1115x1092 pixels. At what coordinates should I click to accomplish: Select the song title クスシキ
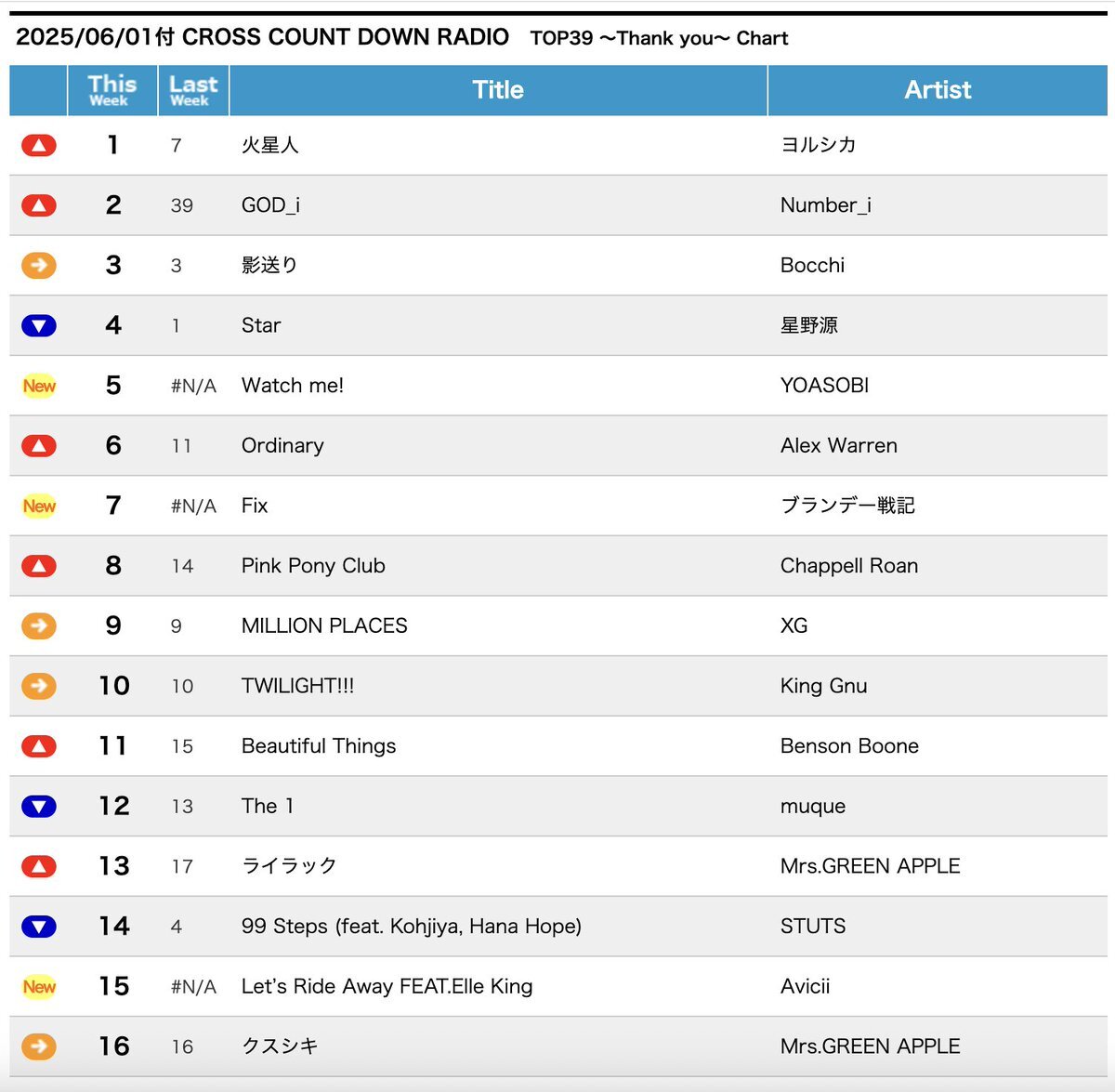(x=280, y=1046)
